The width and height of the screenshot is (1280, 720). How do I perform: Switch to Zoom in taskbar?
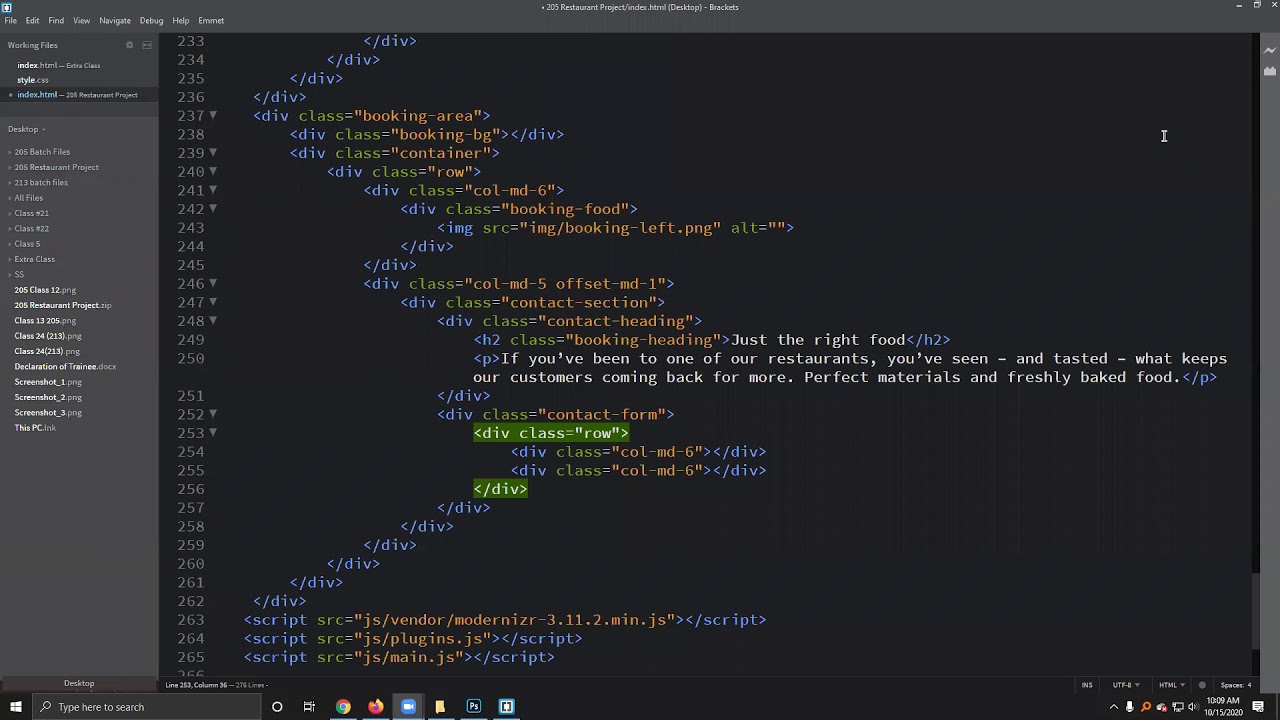point(408,707)
